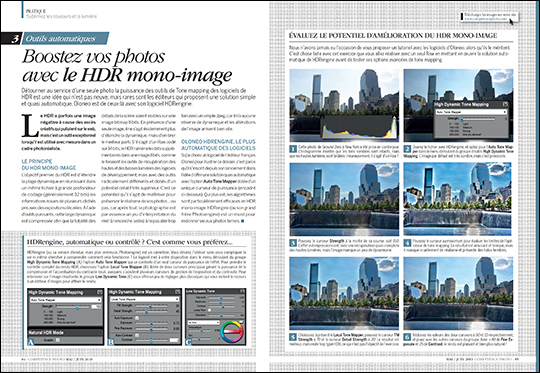Toggle the Auto-Contrast checkbox
This screenshot has height=373, width=540.
tap(137, 335)
